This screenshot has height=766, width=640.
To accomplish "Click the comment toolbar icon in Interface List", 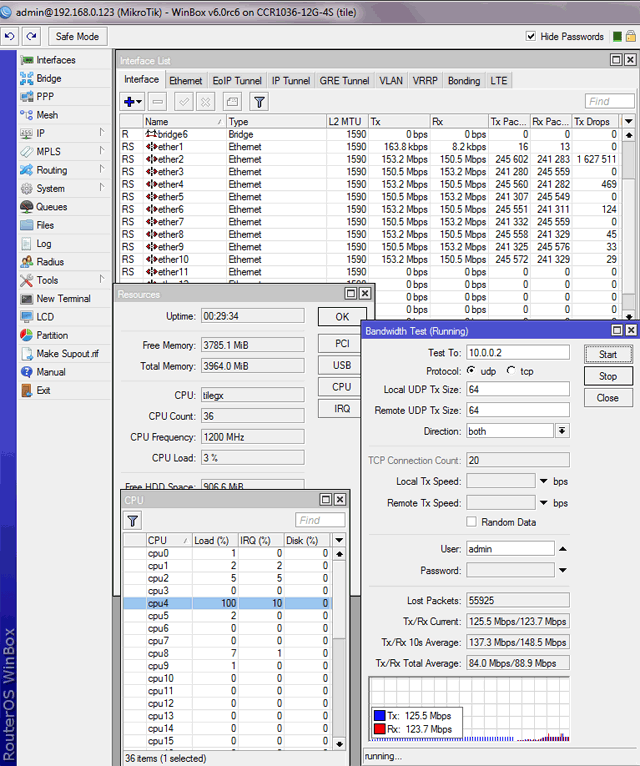I will [233, 102].
